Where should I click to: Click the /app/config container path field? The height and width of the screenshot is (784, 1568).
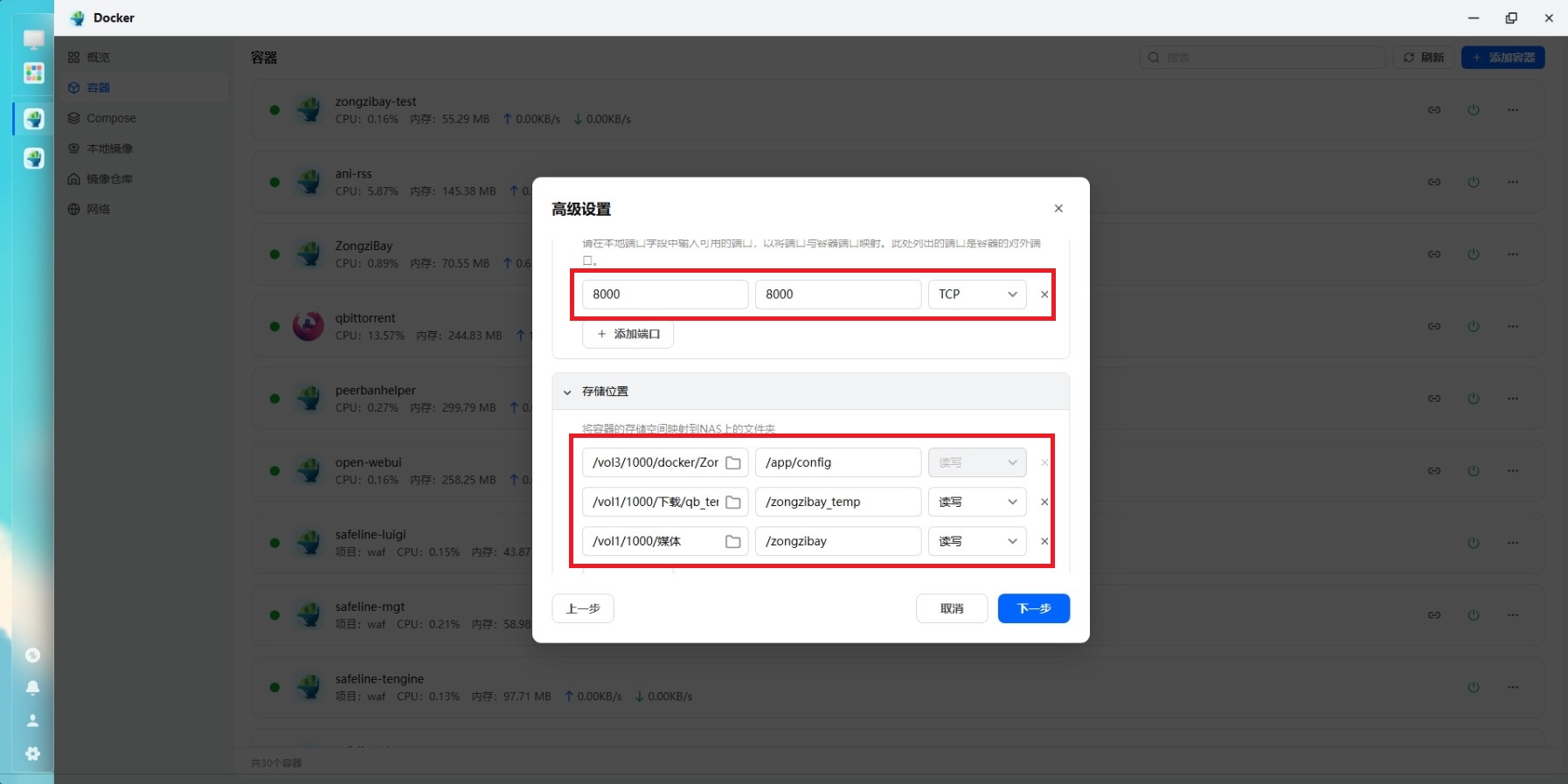click(x=838, y=462)
